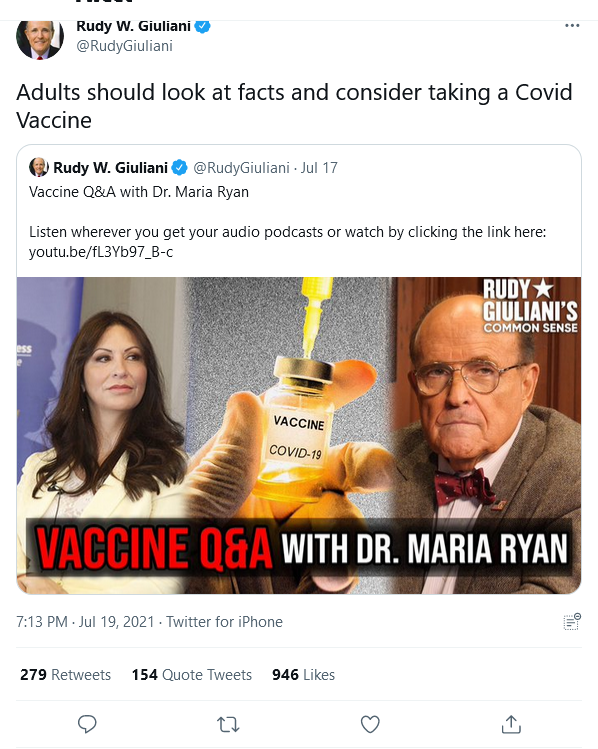Click the Jul 17 date of the quoted tweet
This screenshot has width=598, height=749.
point(319,168)
